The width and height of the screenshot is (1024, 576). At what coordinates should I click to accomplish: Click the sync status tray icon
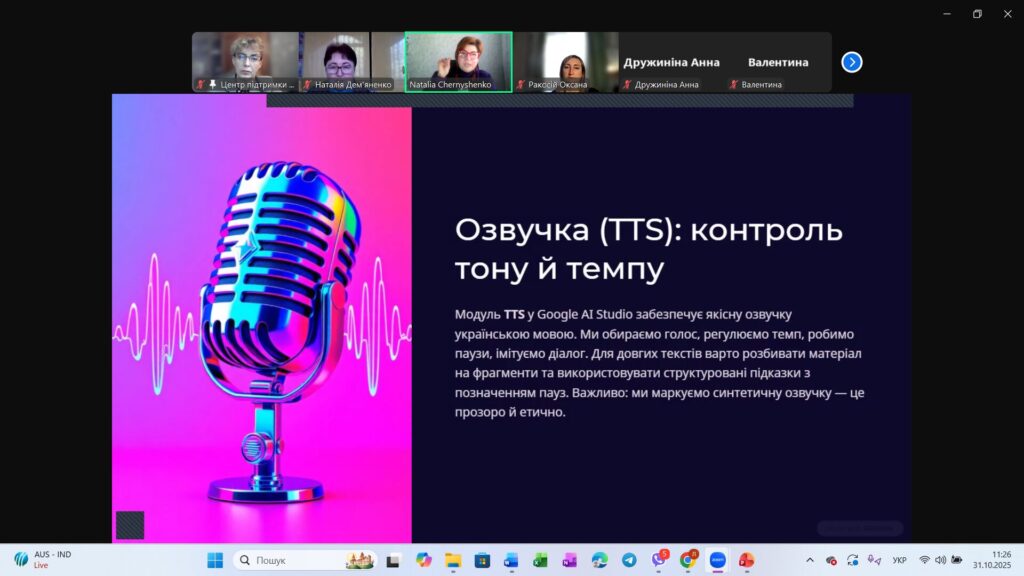click(x=852, y=560)
